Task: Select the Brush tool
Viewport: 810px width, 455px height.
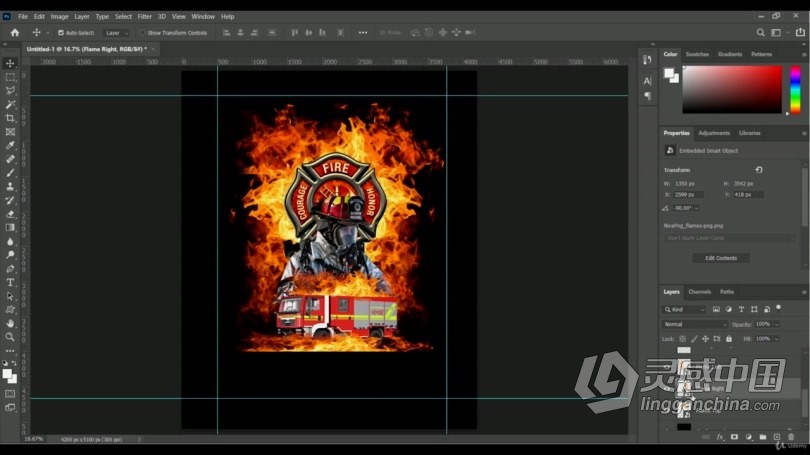Action: point(10,172)
